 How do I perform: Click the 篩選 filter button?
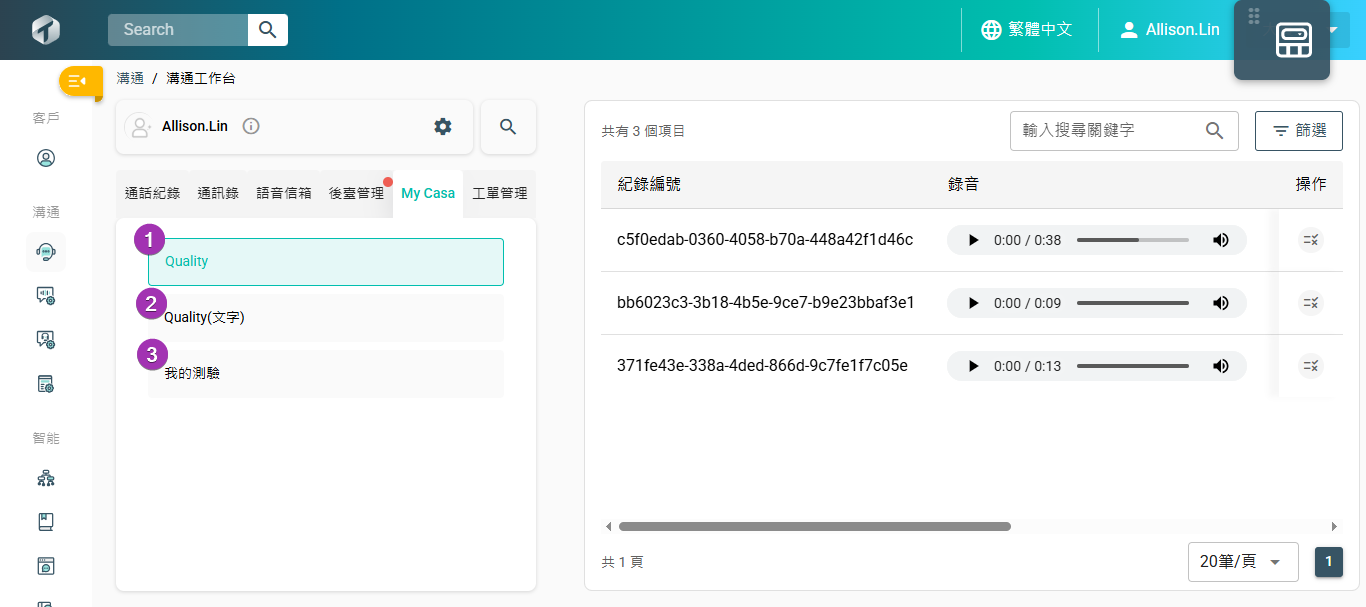pyautogui.click(x=1298, y=131)
